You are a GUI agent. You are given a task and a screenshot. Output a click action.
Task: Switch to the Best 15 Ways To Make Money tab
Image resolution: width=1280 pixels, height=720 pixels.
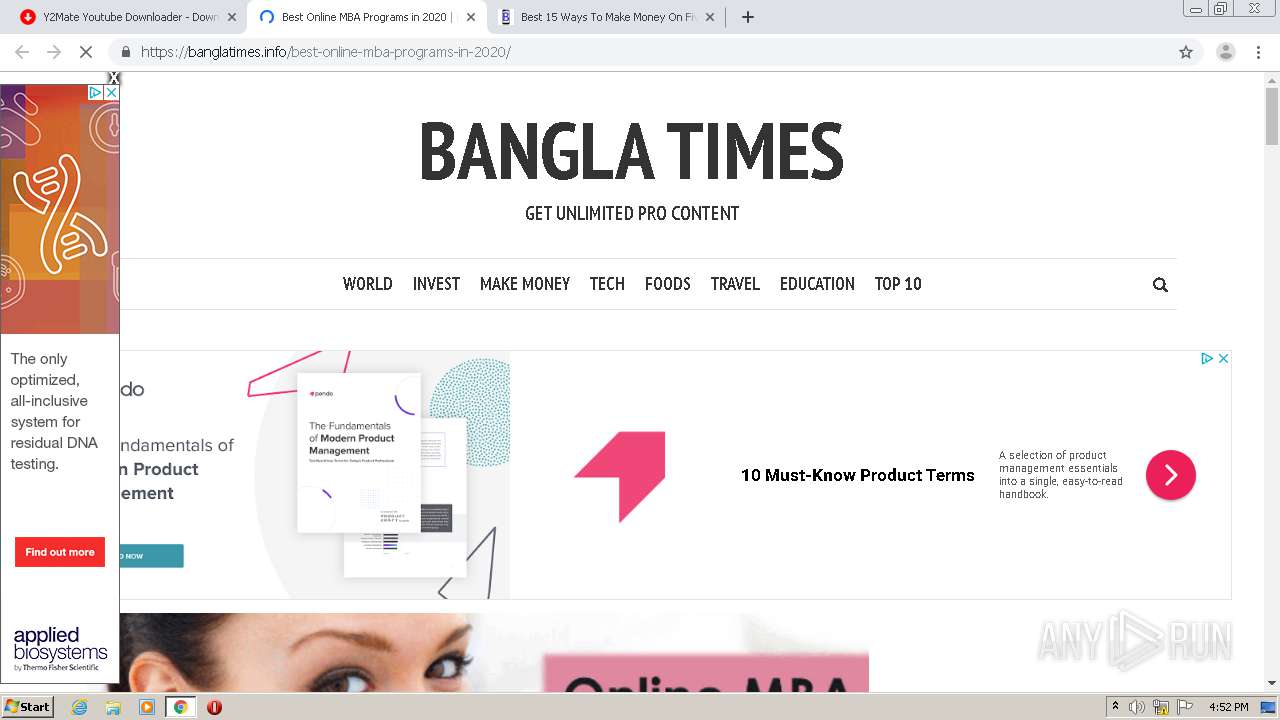[x=607, y=17]
